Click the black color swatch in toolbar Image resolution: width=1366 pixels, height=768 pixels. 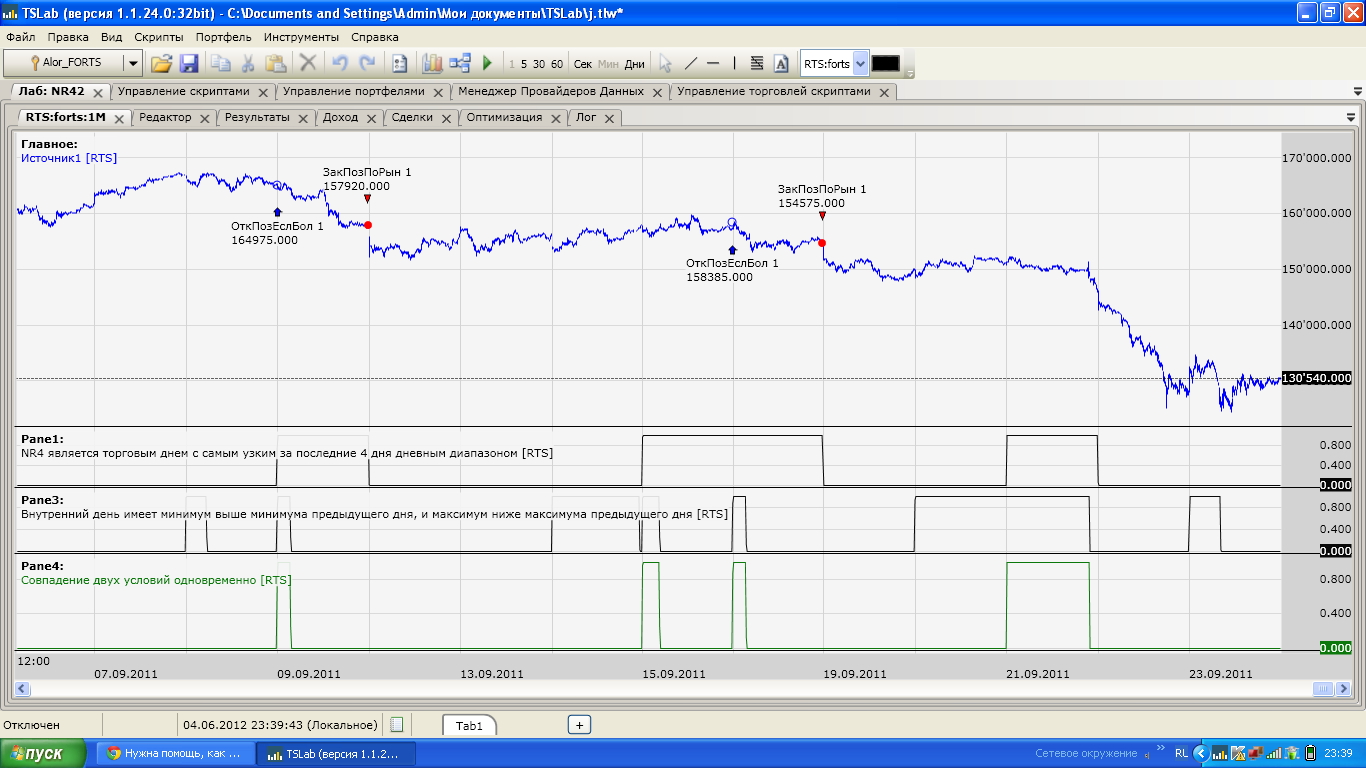[885, 63]
